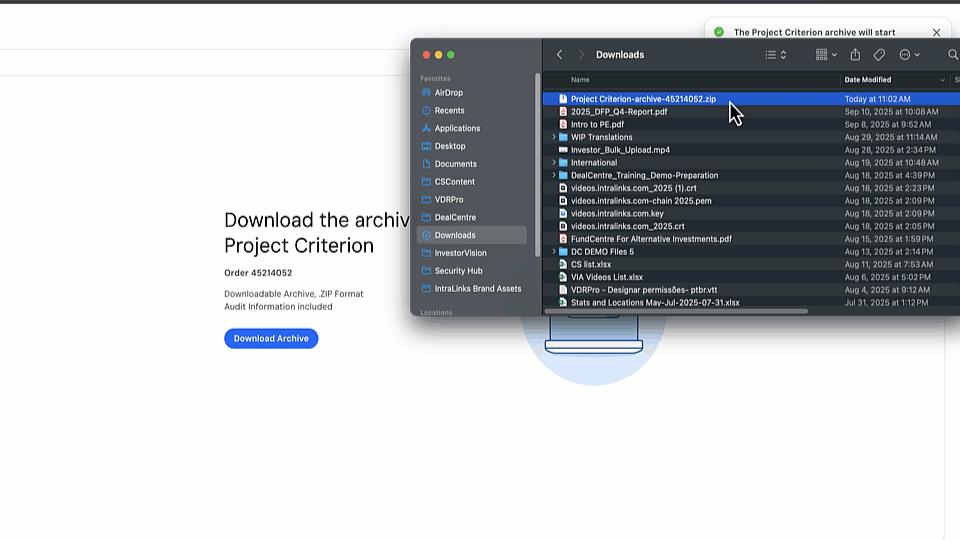The height and width of the screenshot is (540, 960).
Task: Select the International folder row
Action: click(x=751, y=162)
